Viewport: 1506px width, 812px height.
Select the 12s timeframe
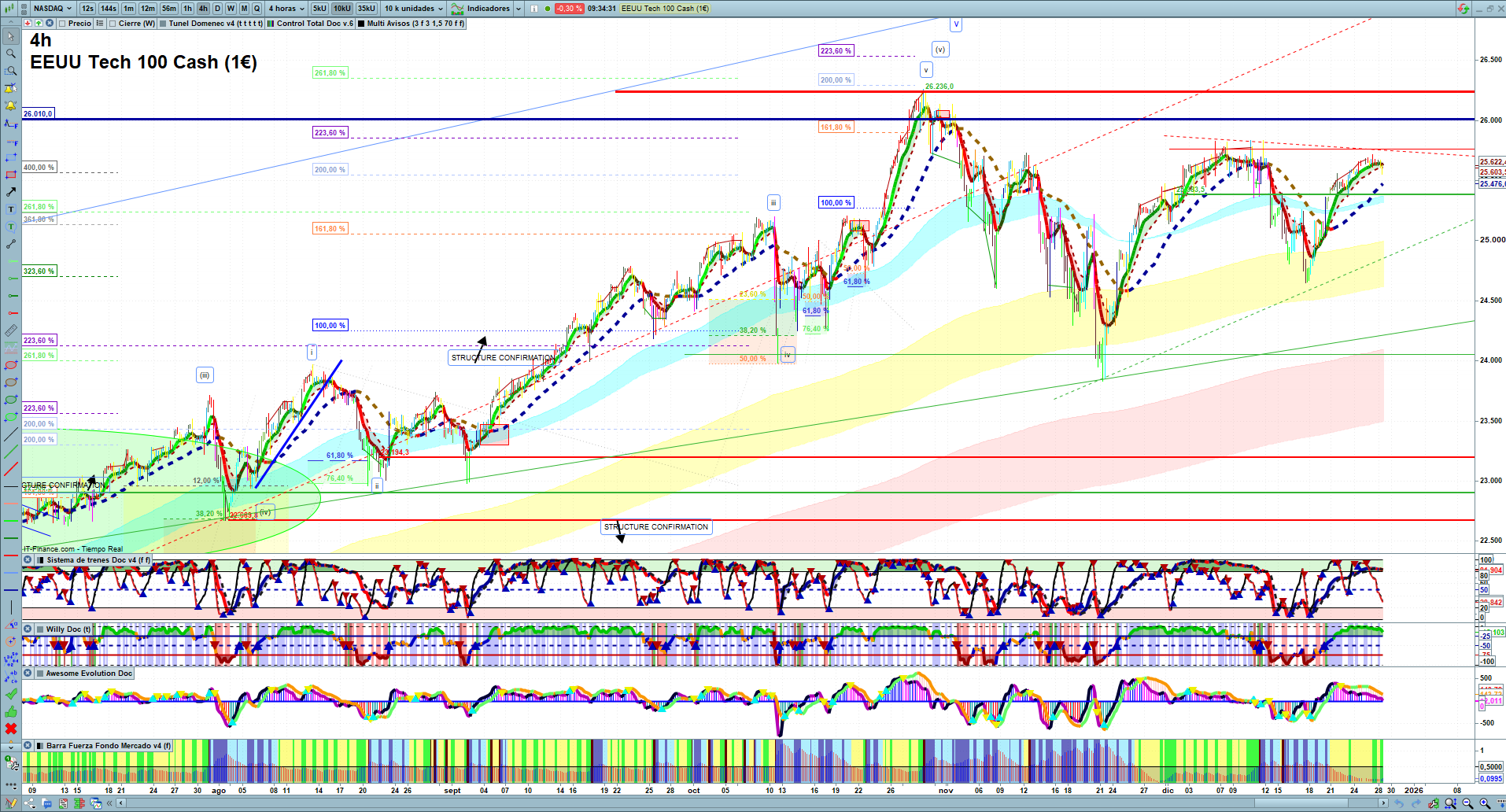87,9
